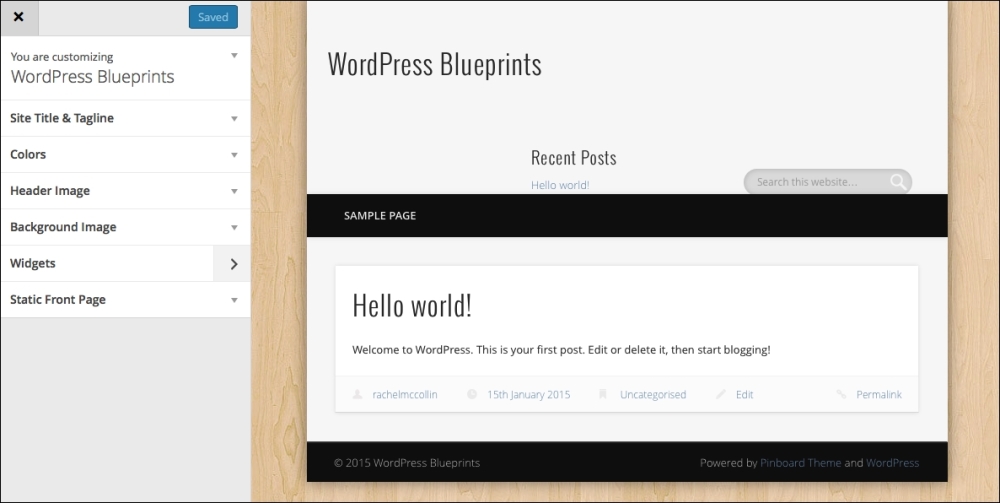The height and width of the screenshot is (503, 1000).
Task: Open the WordPress footer link
Action: coord(892,463)
